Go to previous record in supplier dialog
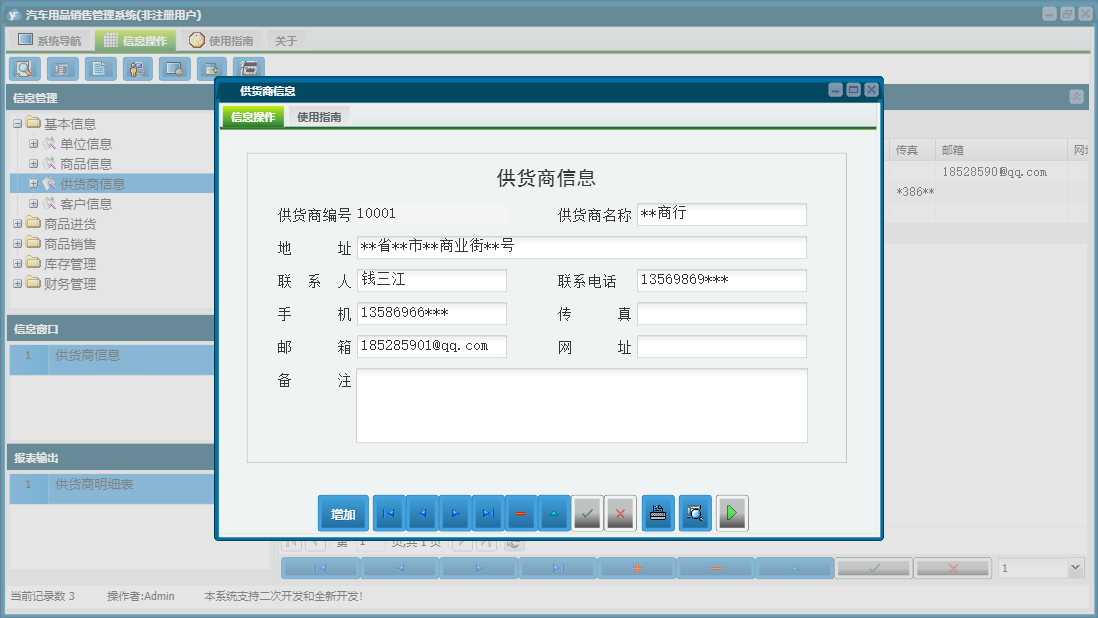The width and height of the screenshot is (1098, 618). (422, 513)
